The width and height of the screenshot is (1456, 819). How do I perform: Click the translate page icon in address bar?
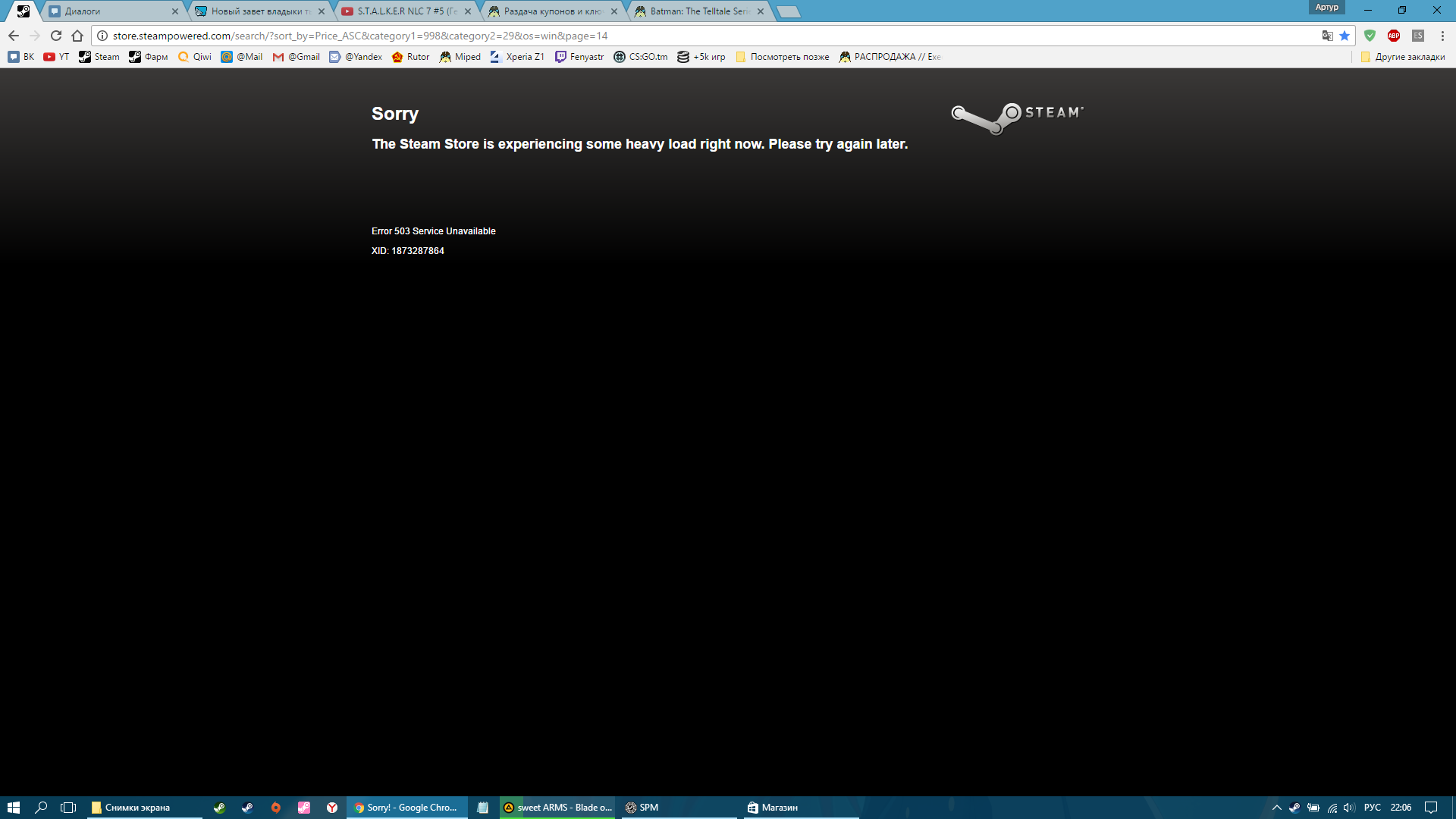pyautogui.click(x=1327, y=36)
